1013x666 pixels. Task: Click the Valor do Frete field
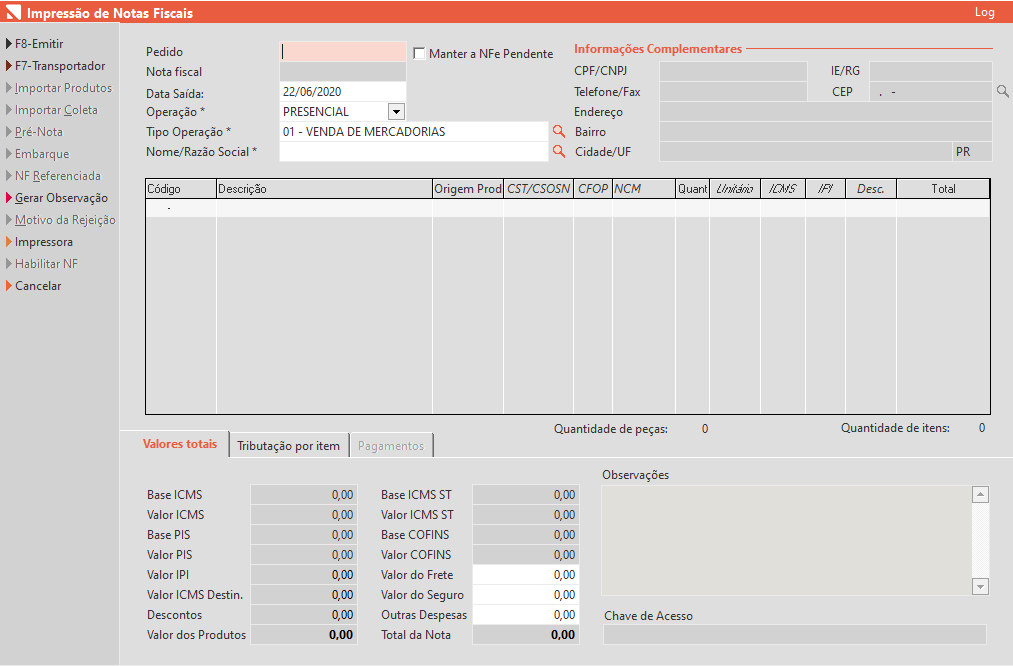(x=526, y=575)
